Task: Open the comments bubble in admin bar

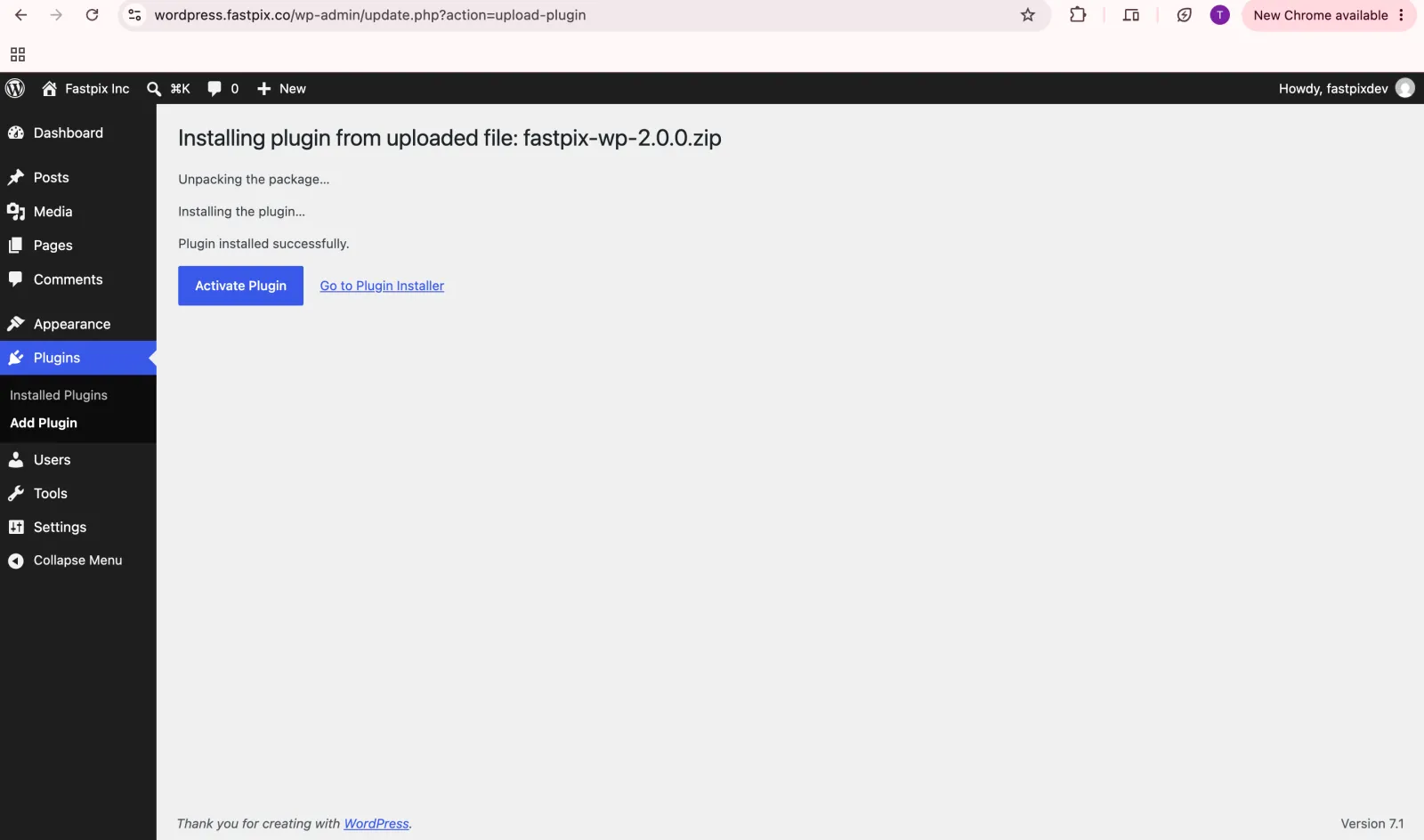Action: 222,88
